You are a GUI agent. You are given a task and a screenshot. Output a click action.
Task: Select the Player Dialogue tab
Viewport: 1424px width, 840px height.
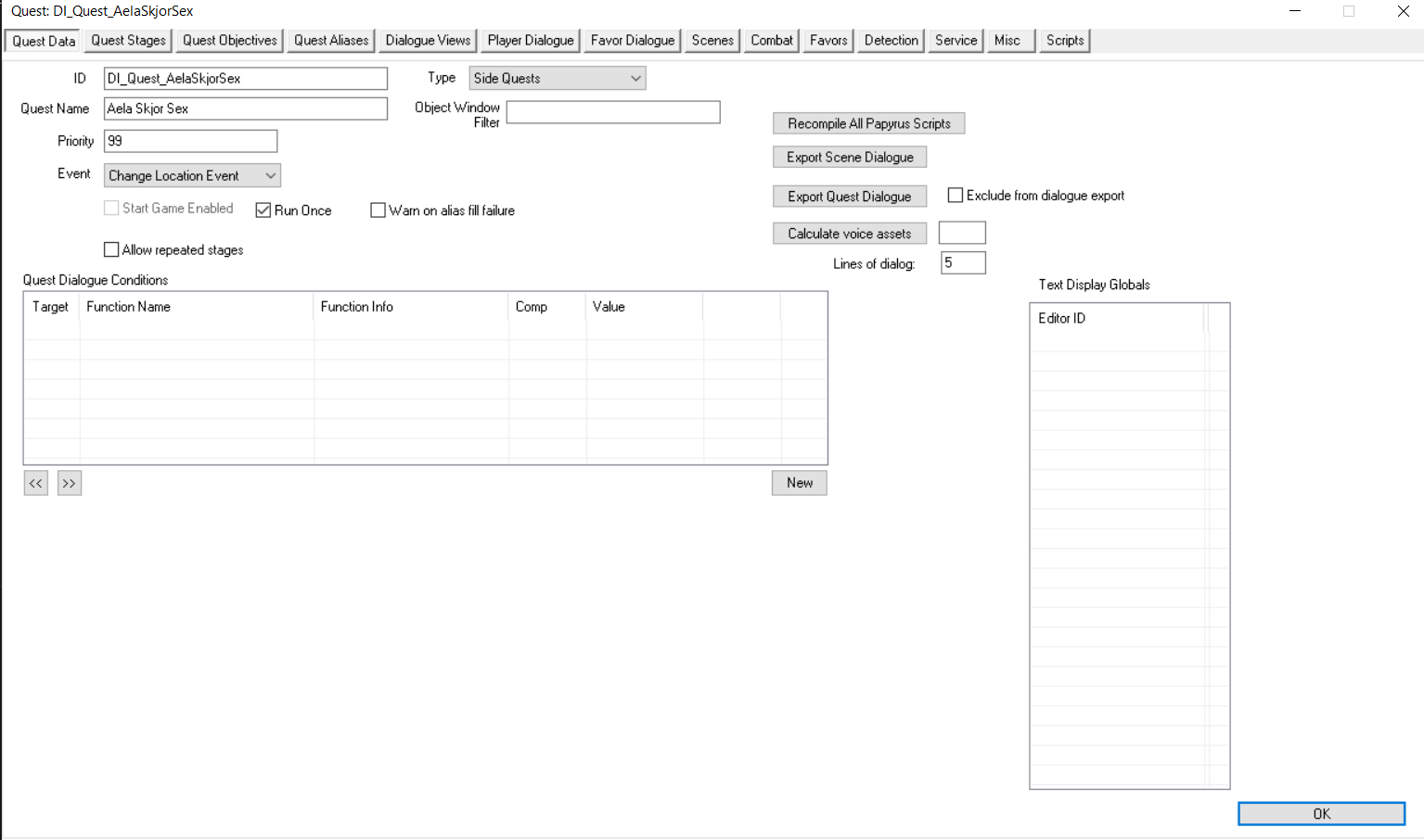tap(531, 41)
